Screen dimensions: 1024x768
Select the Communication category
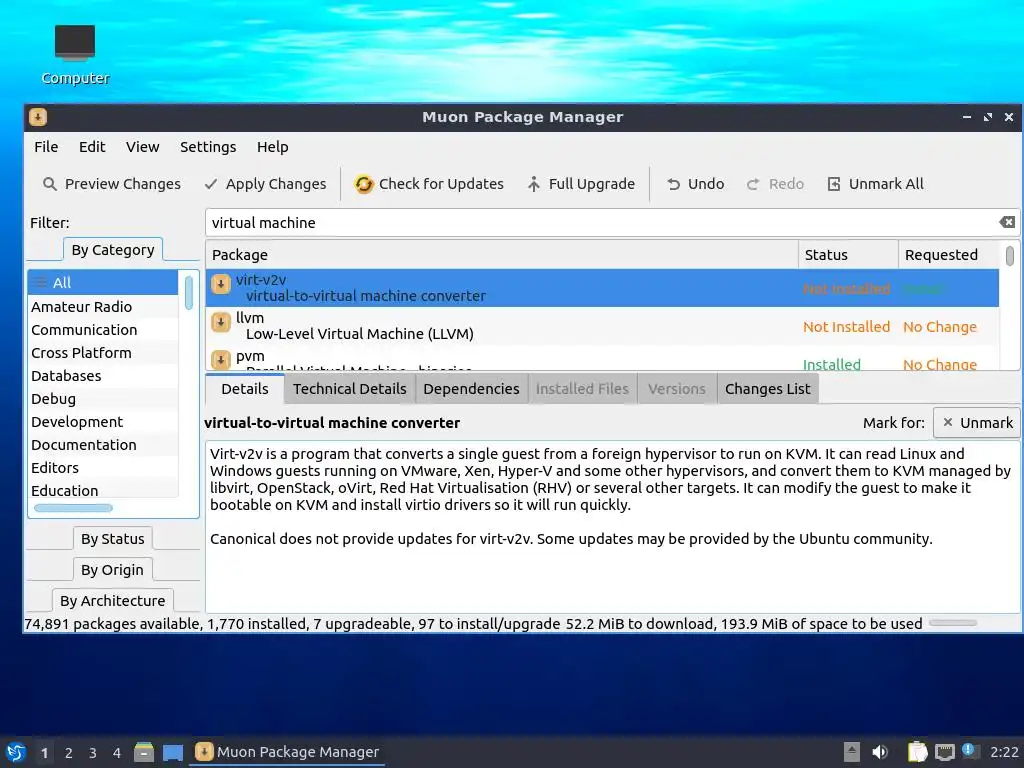[103, 330]
